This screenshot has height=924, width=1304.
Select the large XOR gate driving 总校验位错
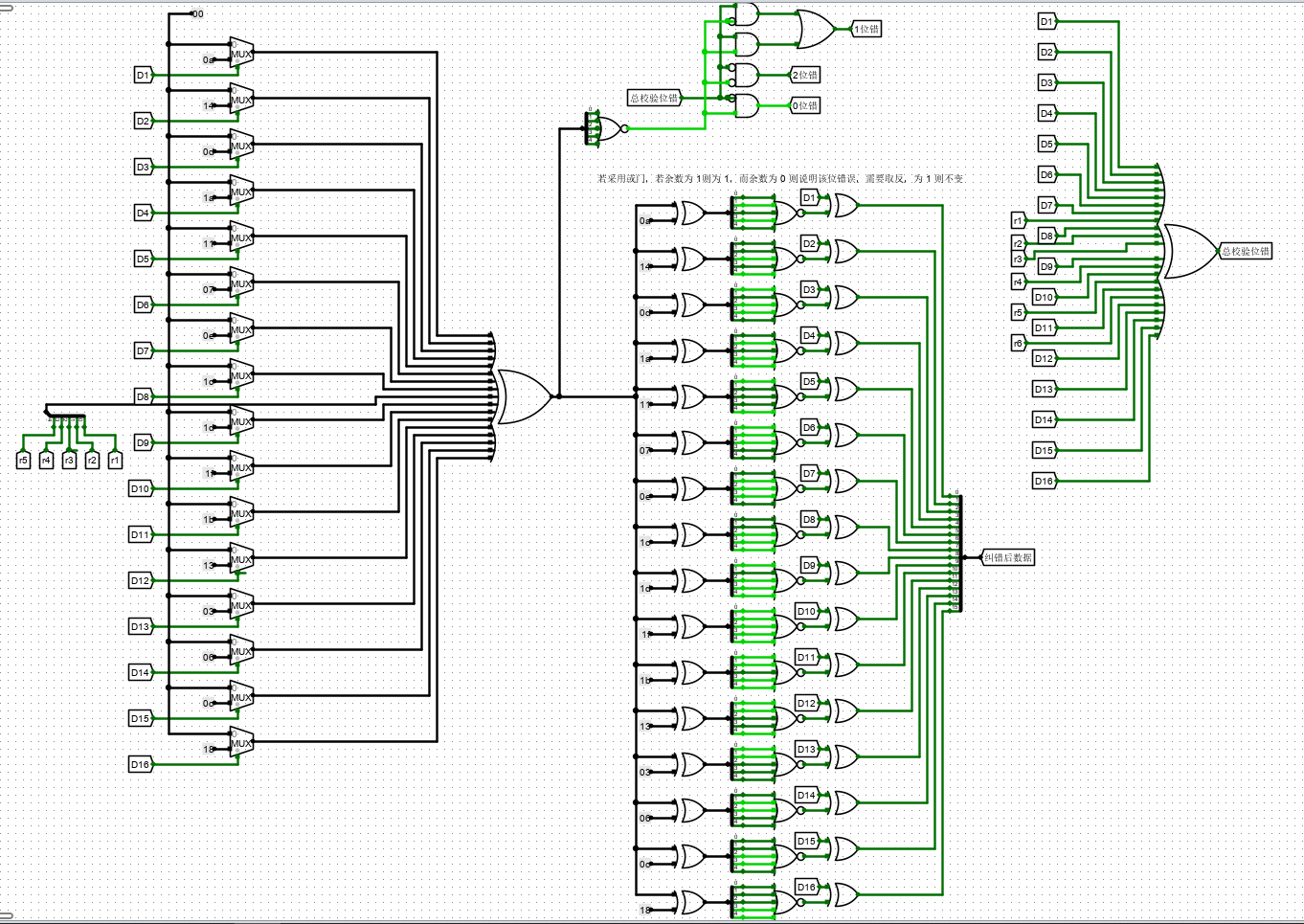1187,251
